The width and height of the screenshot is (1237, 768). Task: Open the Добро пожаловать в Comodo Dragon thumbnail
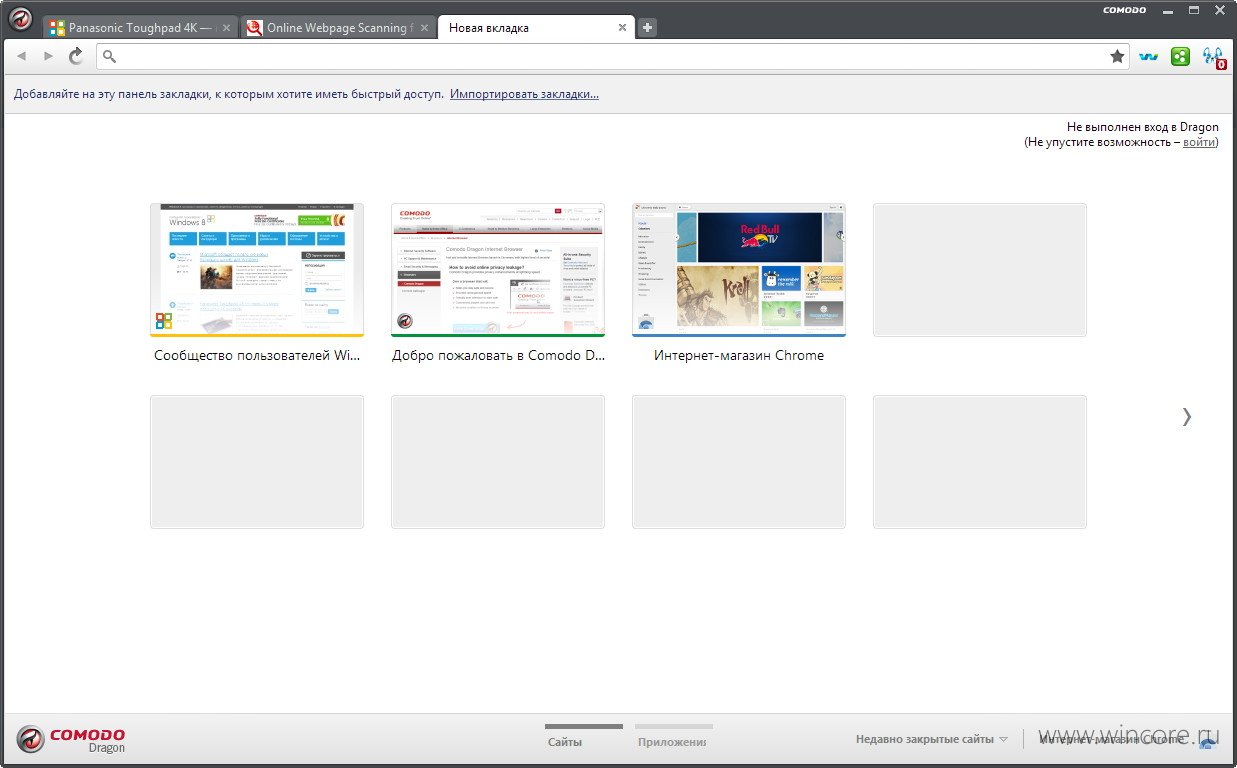[498, 270]
